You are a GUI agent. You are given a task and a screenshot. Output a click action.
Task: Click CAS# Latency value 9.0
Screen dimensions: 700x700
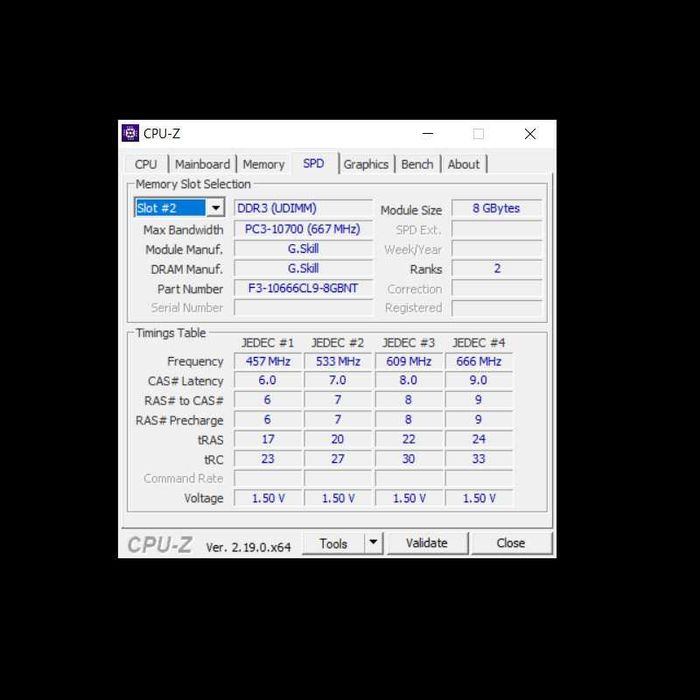(x=479, y=380)
